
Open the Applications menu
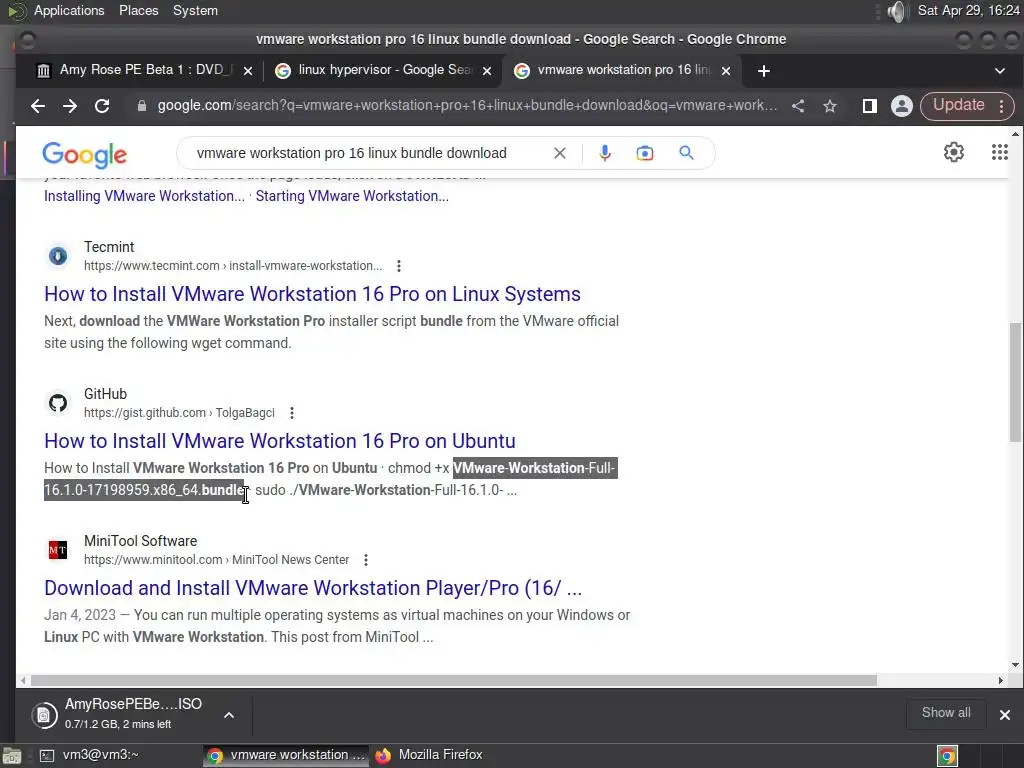69,10
